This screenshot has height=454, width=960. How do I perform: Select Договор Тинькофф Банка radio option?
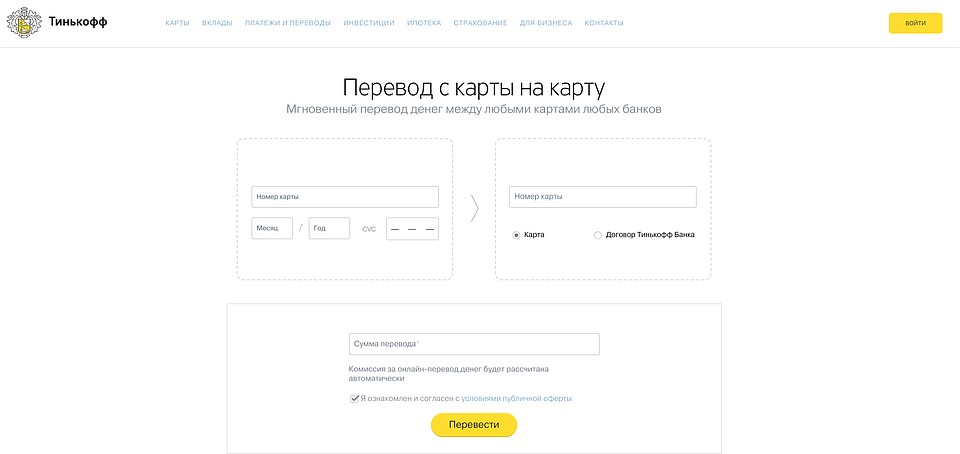click(598, 235)
